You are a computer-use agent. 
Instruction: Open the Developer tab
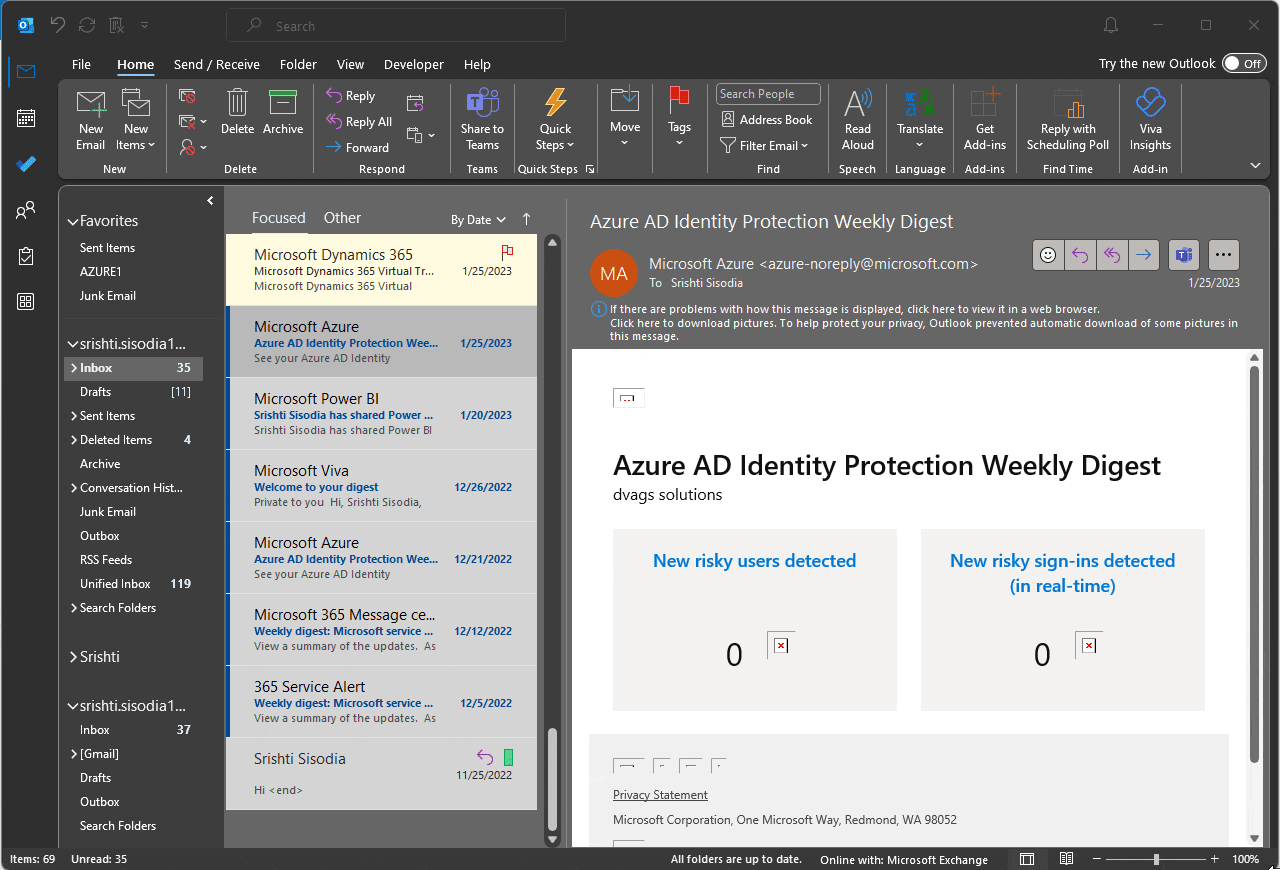coord(414,64)
